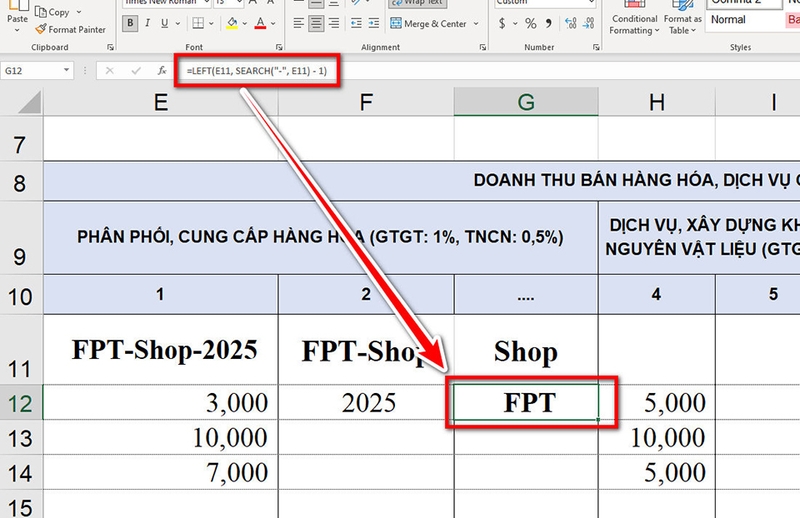Image resolution: width=800 pixels, height=518 pixels.
Task: Align text left
Action: point(298,23)
